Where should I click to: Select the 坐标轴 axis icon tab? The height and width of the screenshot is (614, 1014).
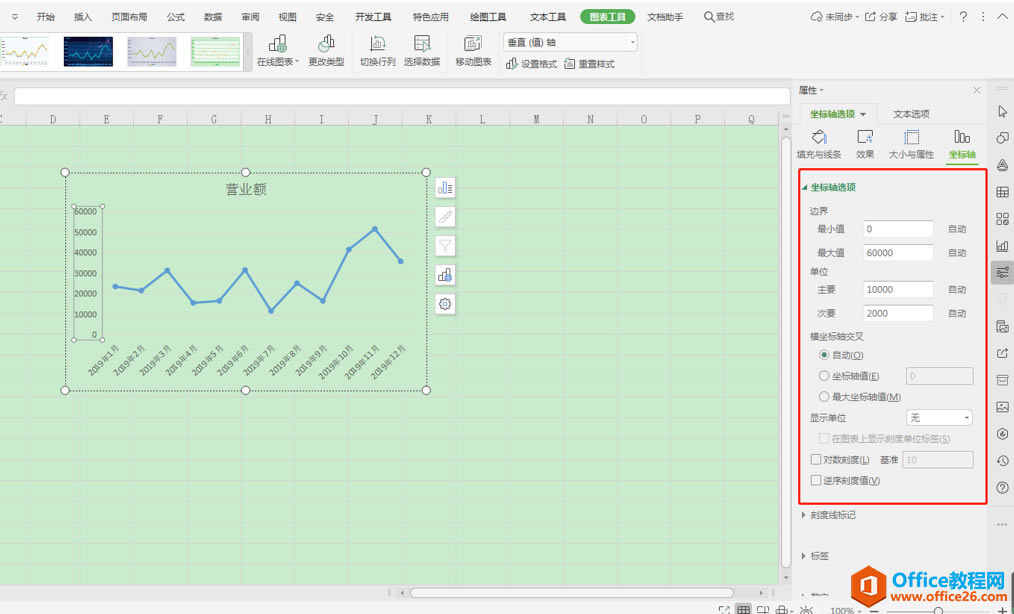pyautogui.click(x=962, y=144)
